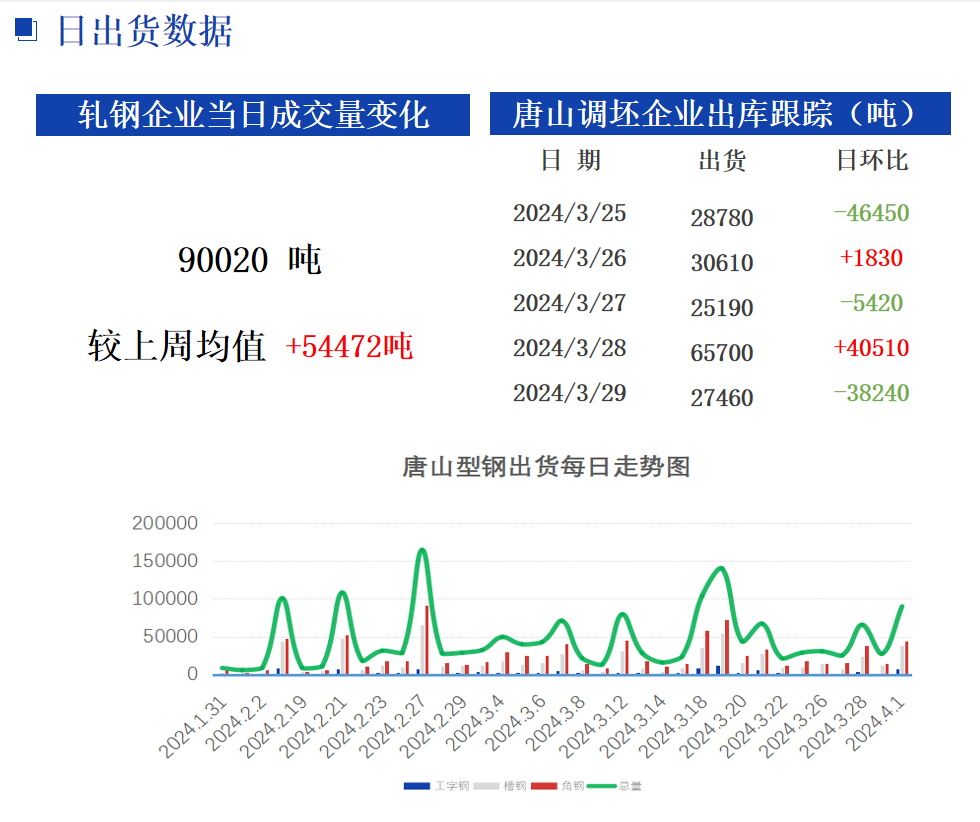Click the red +40510 change value

[x=871, y=348]
